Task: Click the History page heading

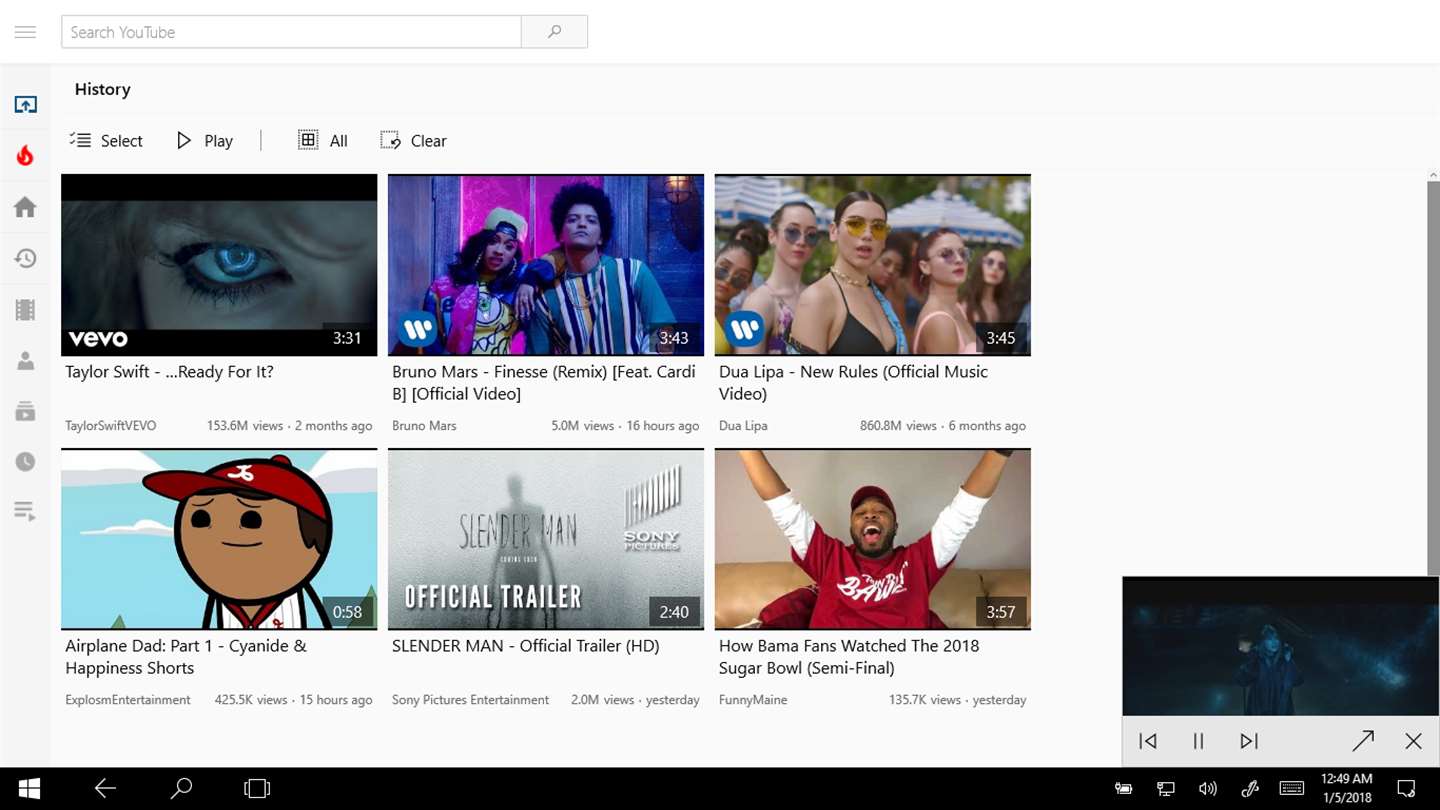Action: click(x=103, y=89)
